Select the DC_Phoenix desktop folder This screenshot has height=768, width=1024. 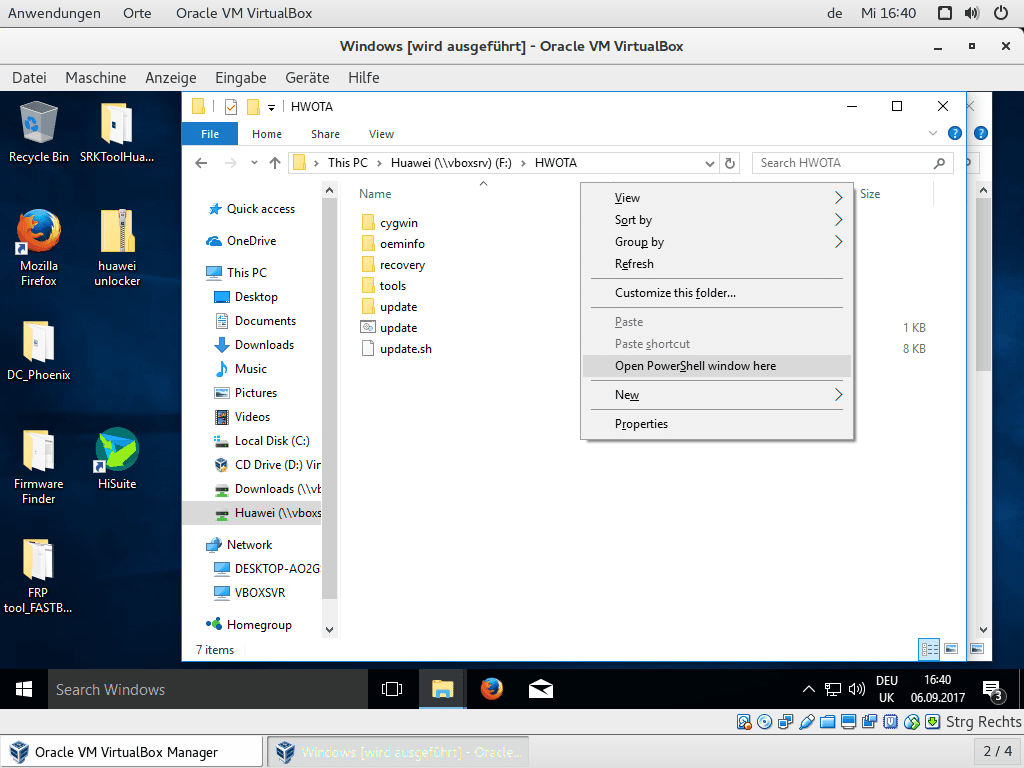coord(39,351)
